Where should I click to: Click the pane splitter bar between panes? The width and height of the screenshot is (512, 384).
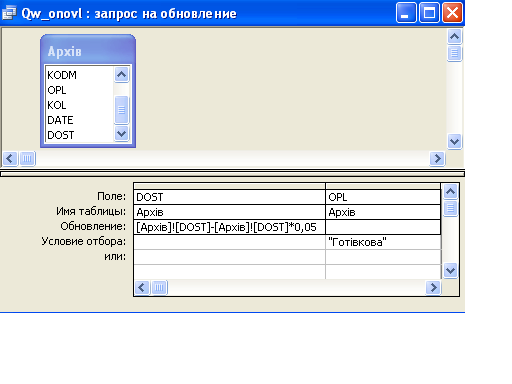[232, 174]
